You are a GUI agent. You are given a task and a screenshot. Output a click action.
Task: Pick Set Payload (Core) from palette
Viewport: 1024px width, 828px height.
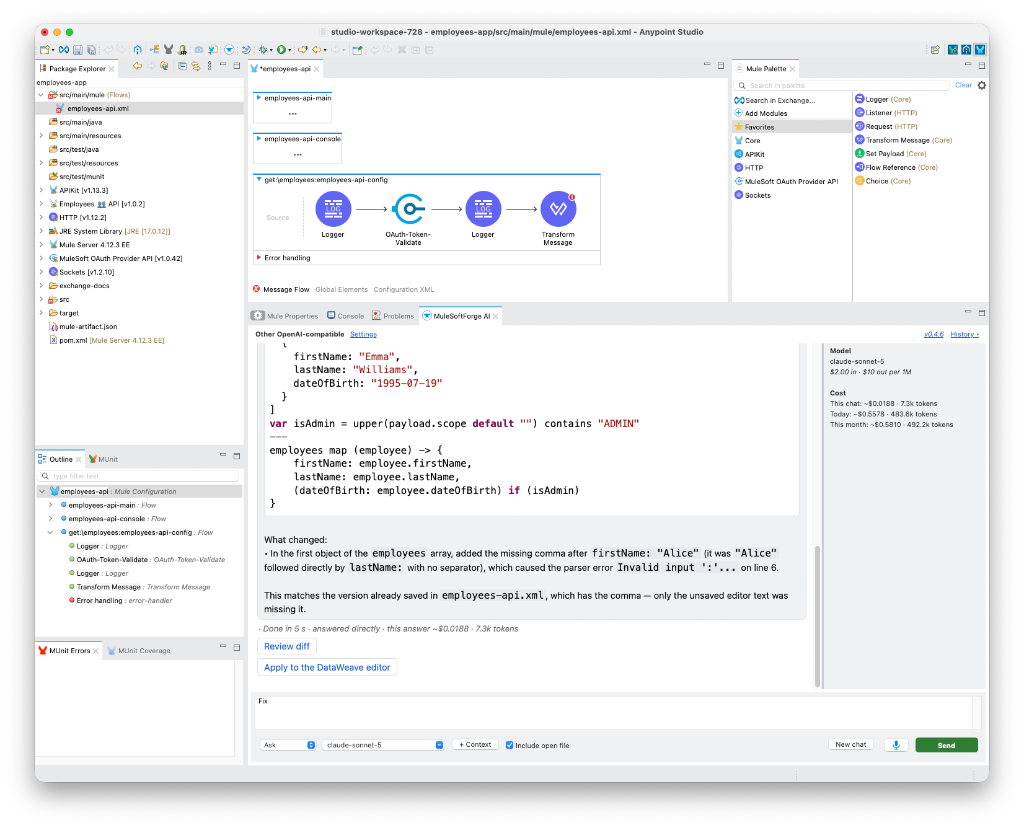tap(891, 154)
